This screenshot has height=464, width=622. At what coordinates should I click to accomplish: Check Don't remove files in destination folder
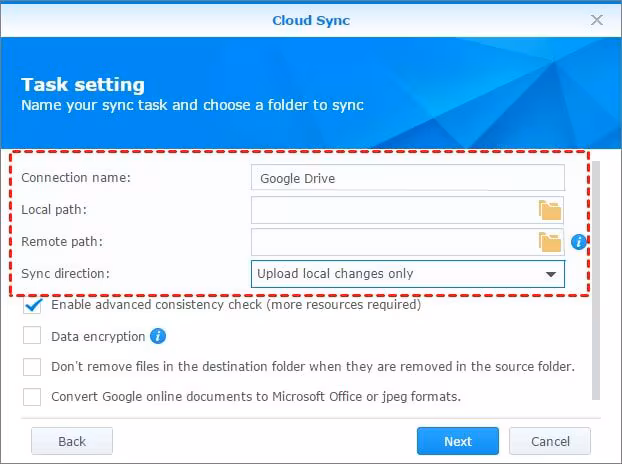(x=33, y=366)
